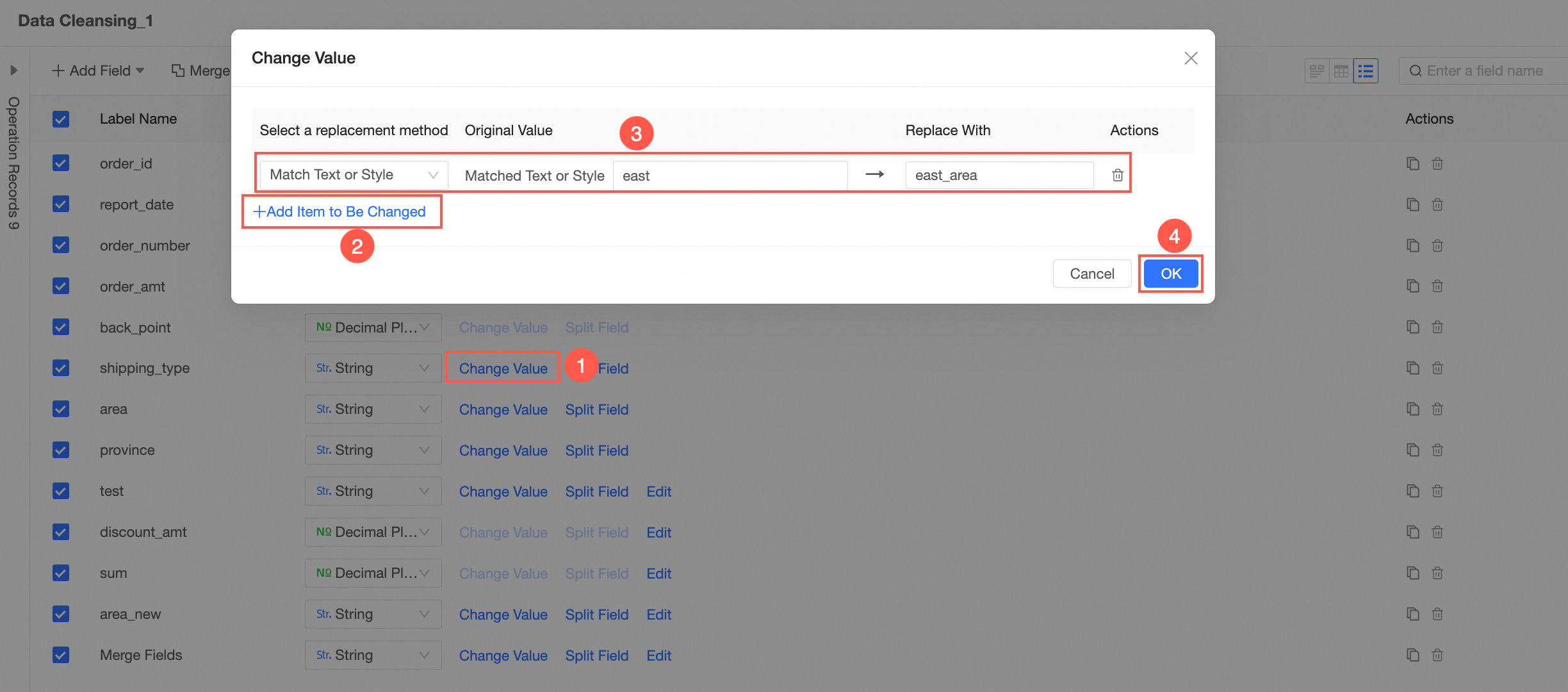Open the Match Text or Style dropdown

(354, 175)
